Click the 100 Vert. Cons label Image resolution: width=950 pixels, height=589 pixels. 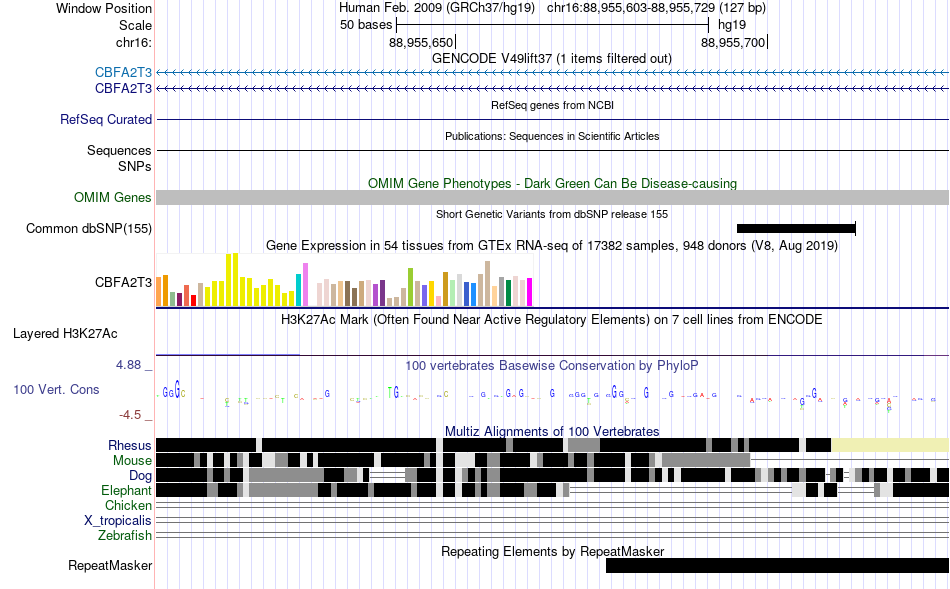pyautogui.click(x=56, y=390)
